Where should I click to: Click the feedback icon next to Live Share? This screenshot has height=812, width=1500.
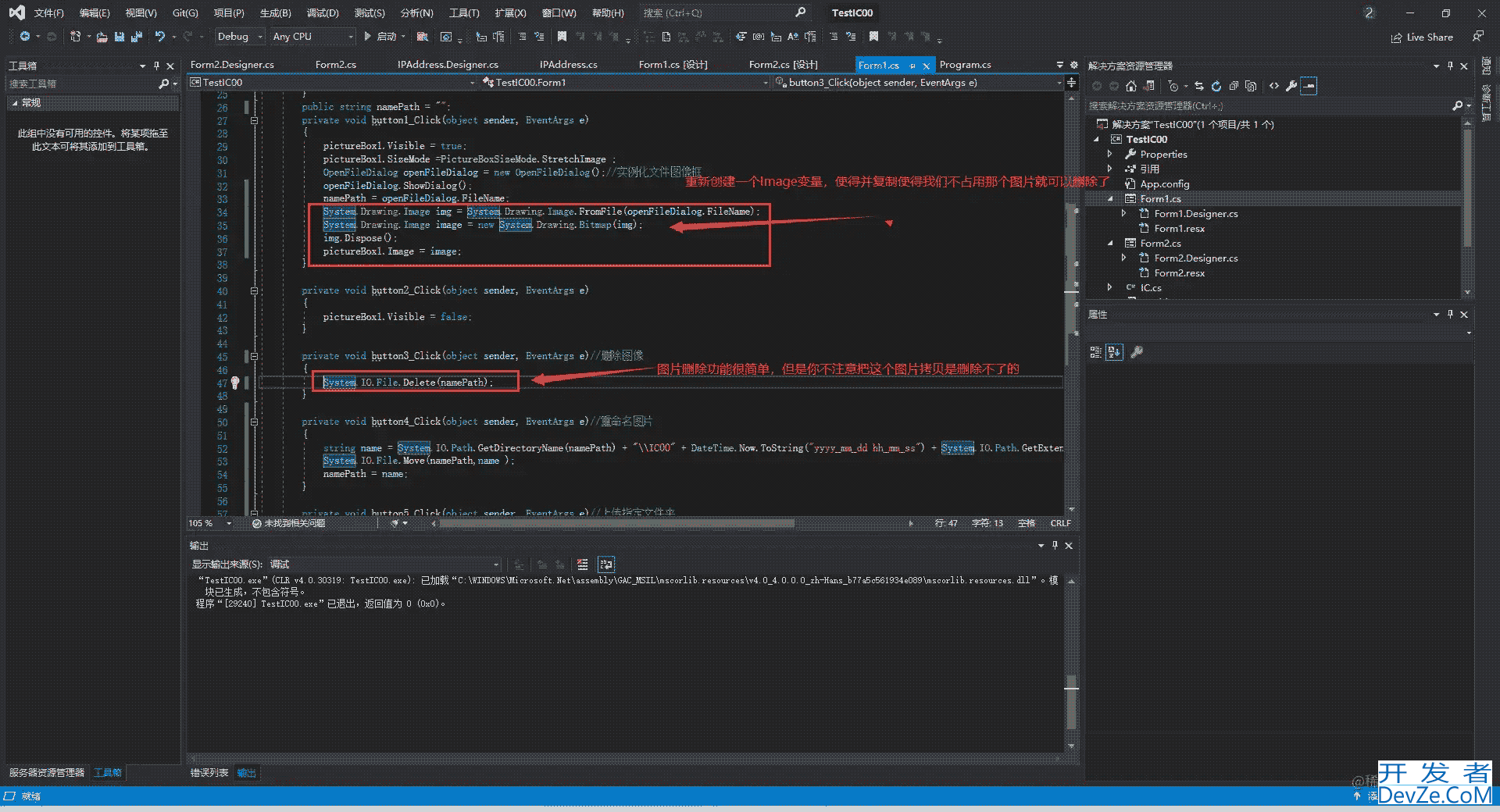[1478, 37]
